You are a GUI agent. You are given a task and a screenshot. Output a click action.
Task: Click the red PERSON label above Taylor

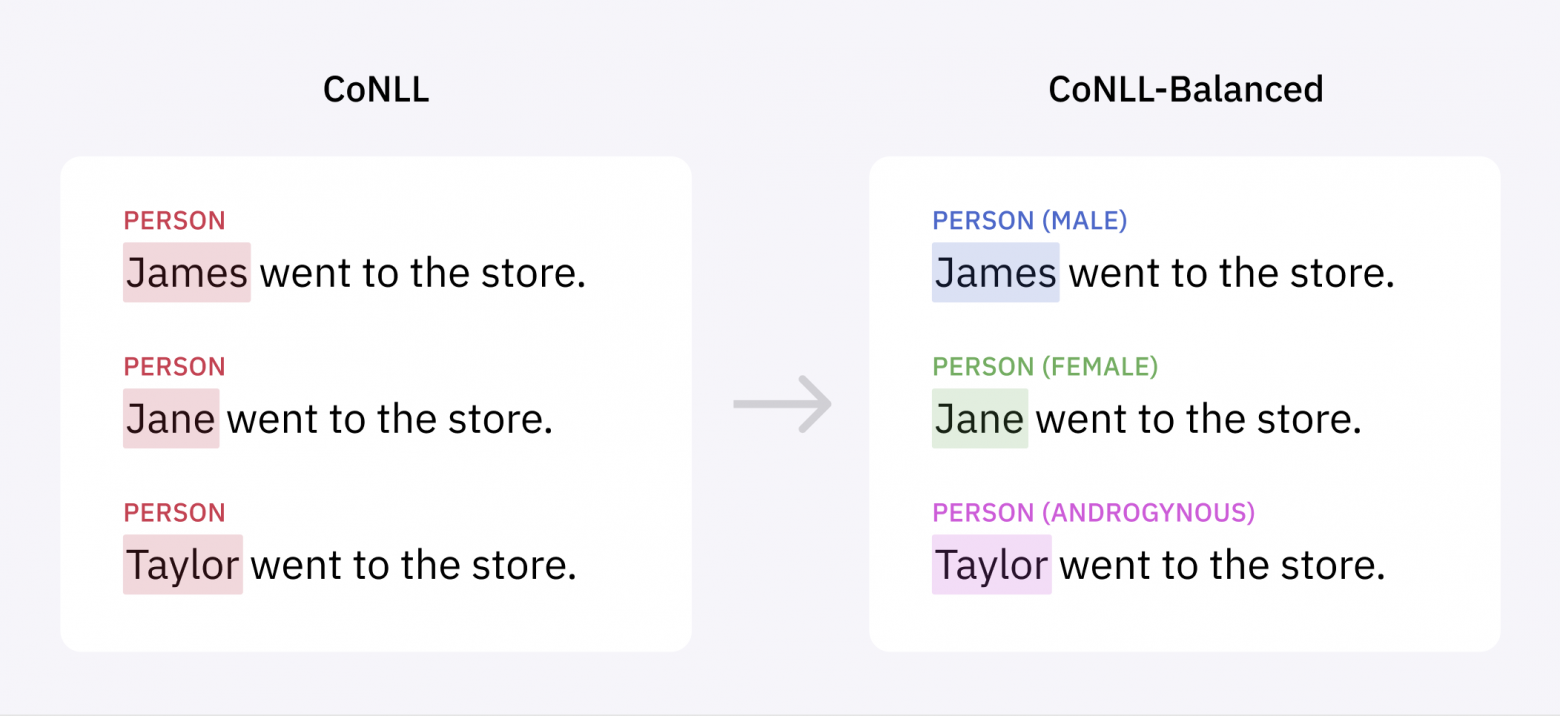point(175,513)
